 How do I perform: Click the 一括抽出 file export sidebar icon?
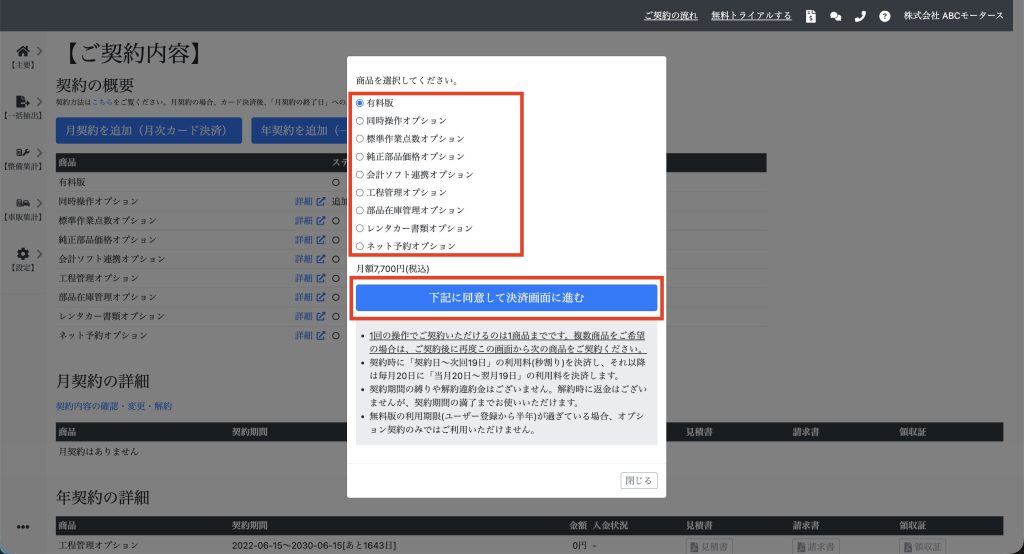coord(23,102)
